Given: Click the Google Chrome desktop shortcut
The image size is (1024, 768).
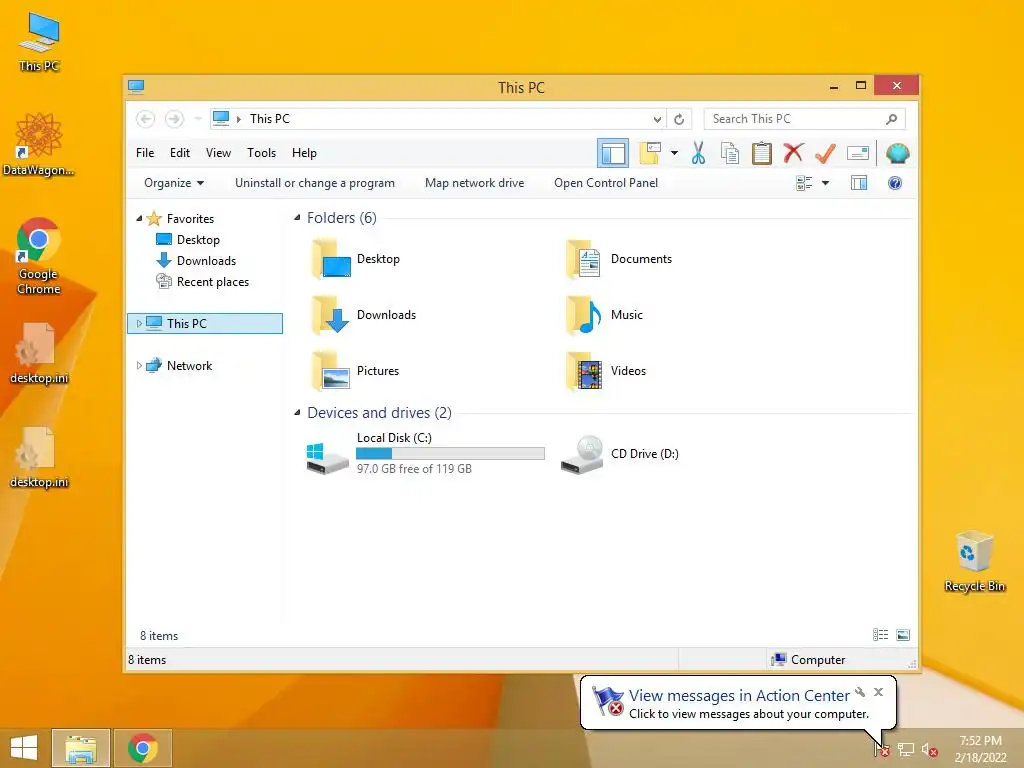Looking at the screenshot, I should (39, 257).
